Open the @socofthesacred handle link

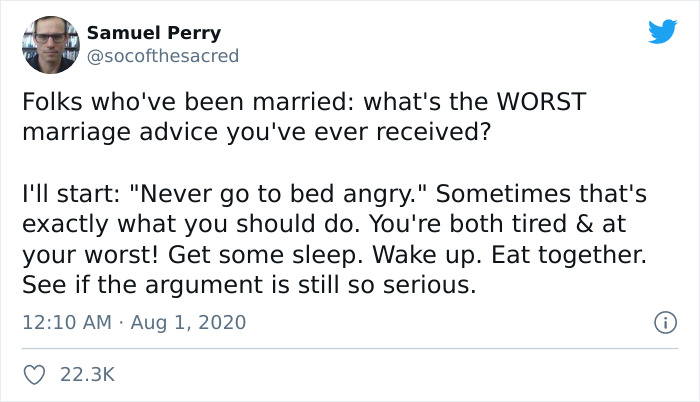[x=163, y=56]
